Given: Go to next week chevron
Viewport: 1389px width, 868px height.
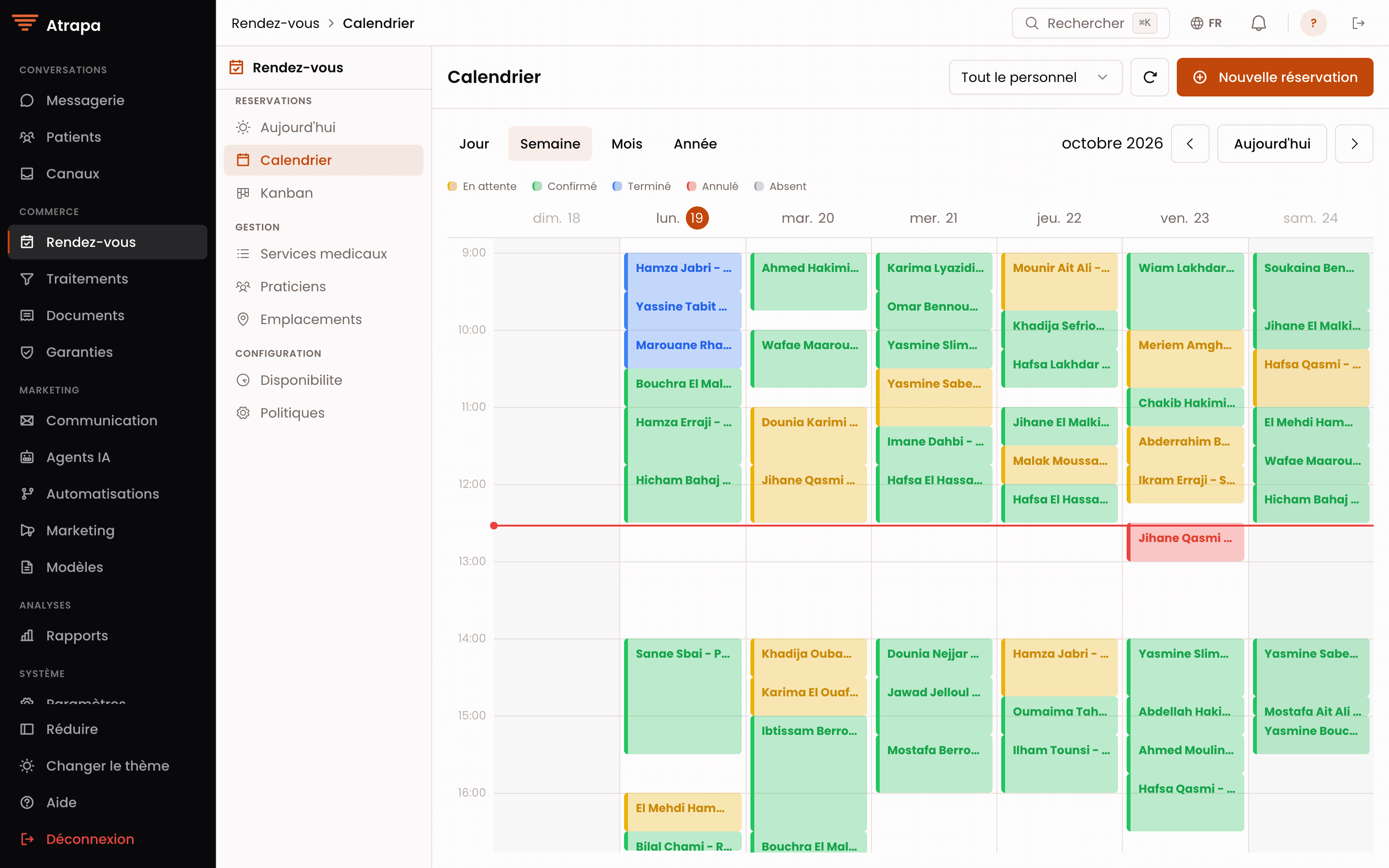Looking at the screenshot, I should [1354, 144].
